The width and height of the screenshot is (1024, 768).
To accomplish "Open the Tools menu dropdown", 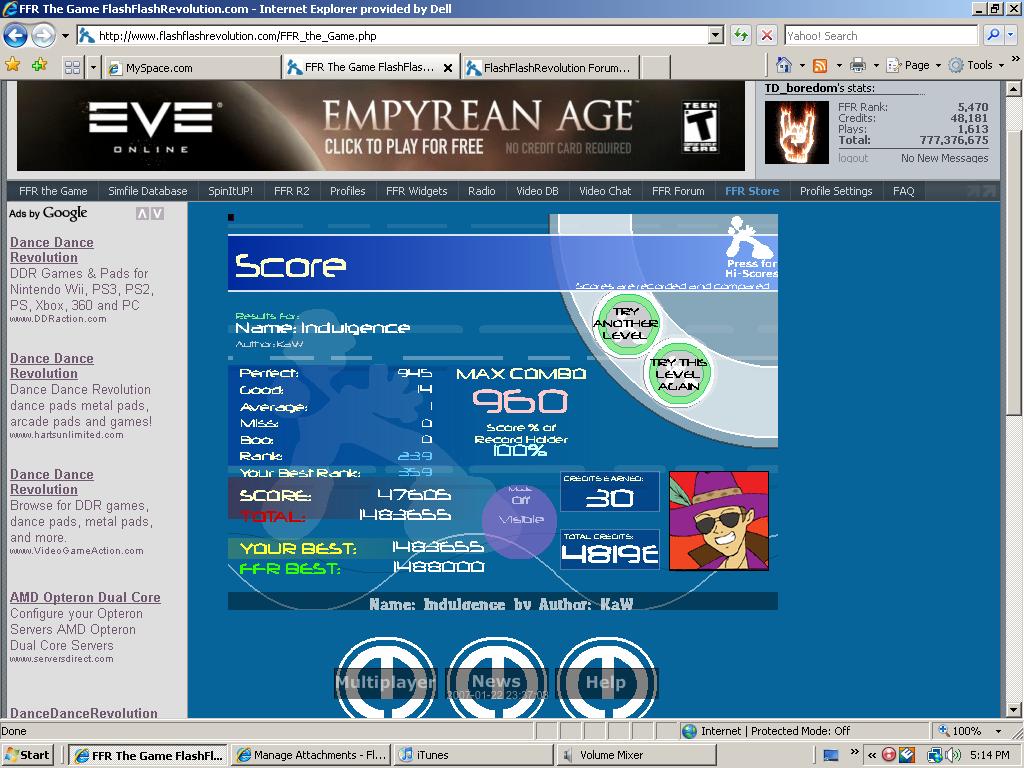I will tap(976, 65).
